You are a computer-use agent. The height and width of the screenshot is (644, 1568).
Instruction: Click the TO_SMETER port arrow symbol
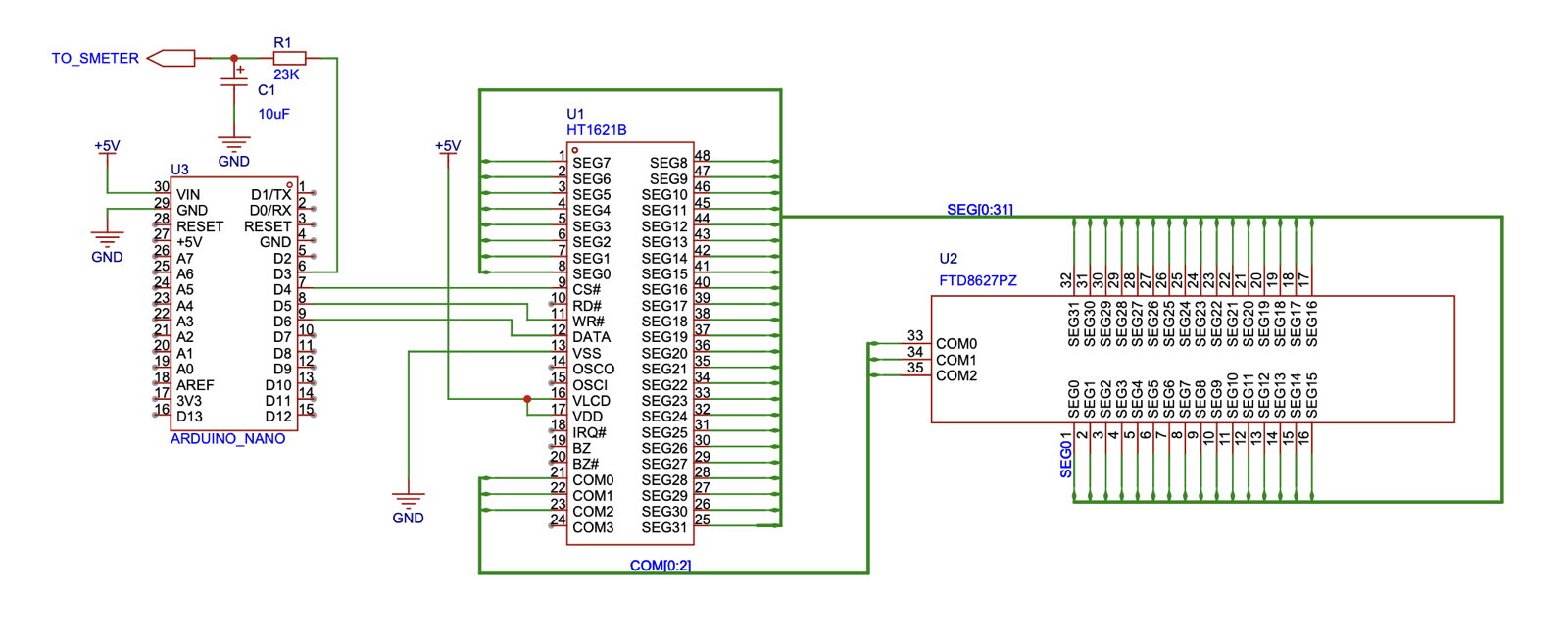pyautogui.click(x=171, y=59)
